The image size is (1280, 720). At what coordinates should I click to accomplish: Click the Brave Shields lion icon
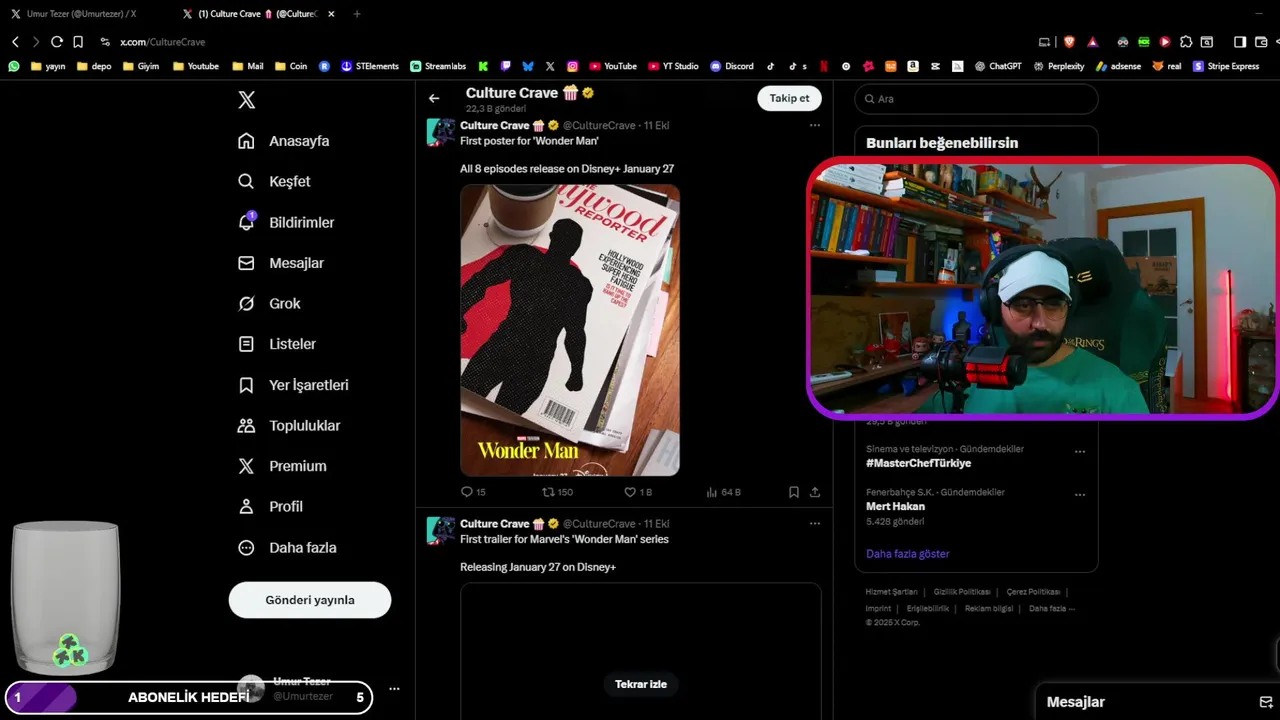point(1069,42)
